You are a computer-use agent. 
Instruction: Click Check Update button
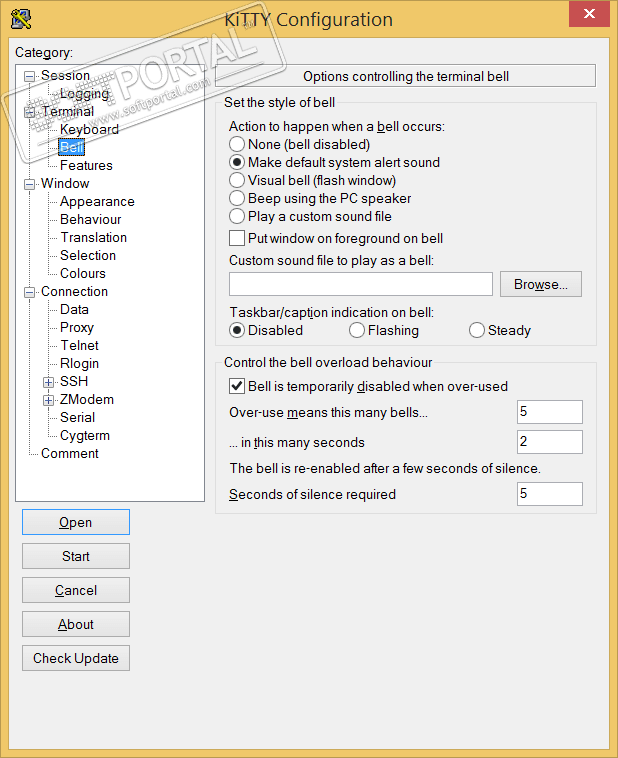point(76,658)
